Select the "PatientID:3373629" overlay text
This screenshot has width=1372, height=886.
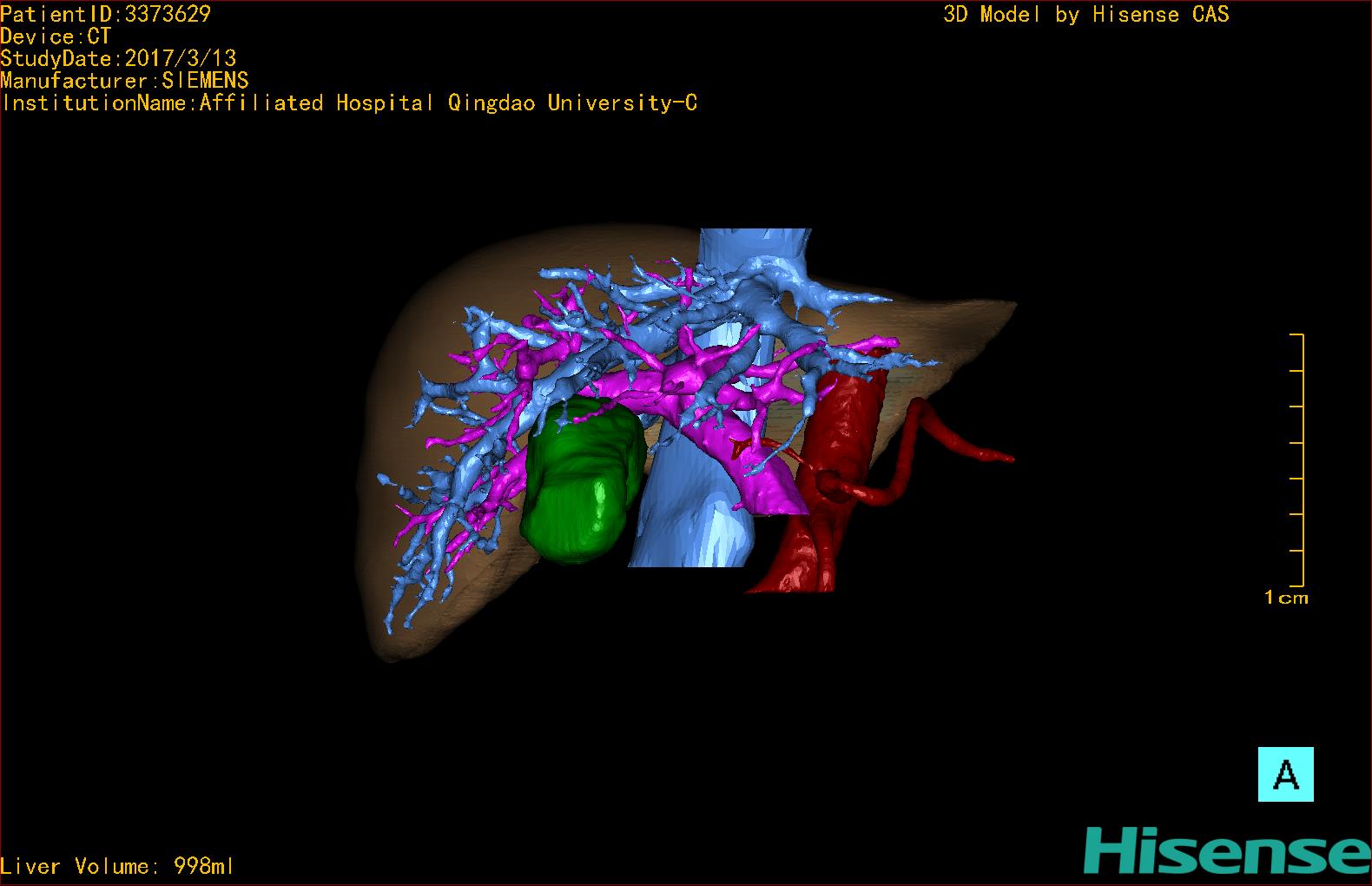pos(105,14)
